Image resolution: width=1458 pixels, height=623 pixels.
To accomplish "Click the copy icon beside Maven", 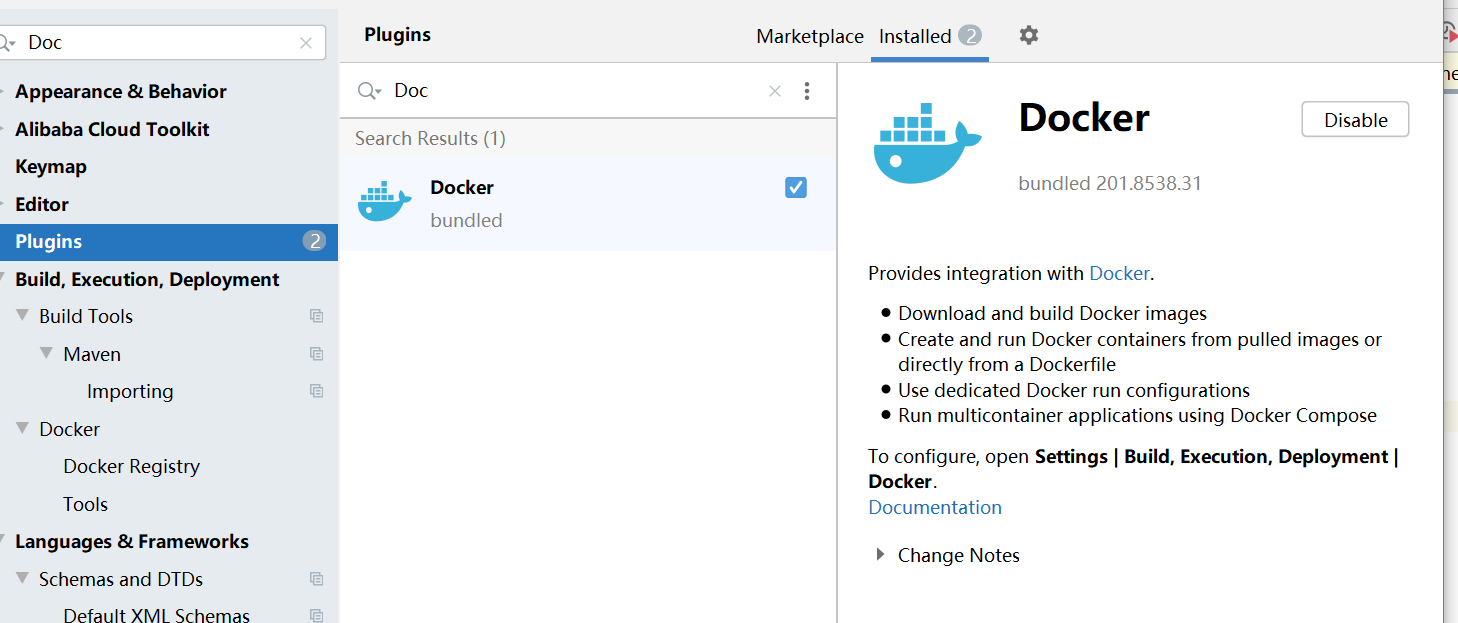I will 317,354.
